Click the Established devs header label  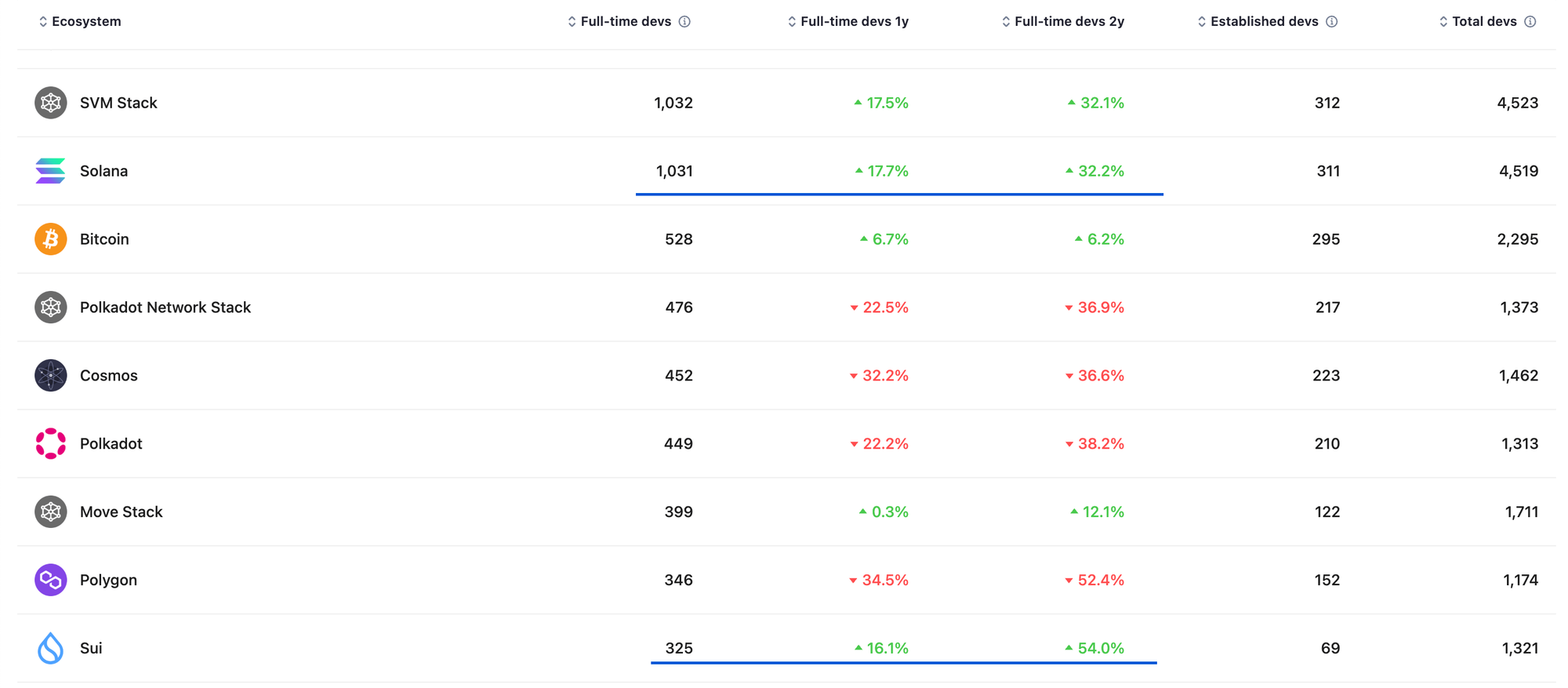[1264, 21]
